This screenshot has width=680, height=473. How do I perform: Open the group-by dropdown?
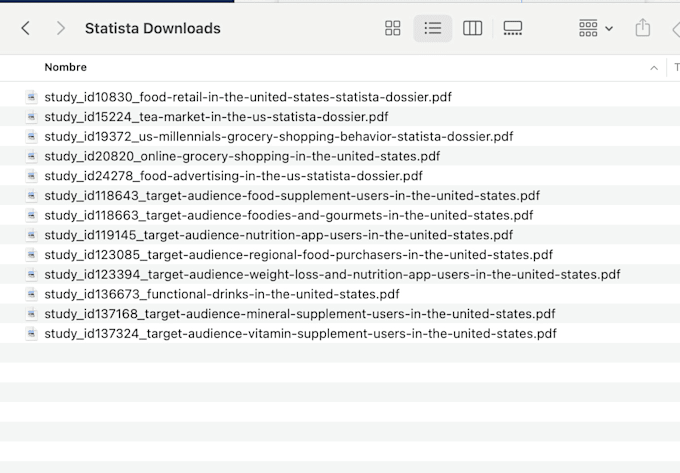click(596, 29)
